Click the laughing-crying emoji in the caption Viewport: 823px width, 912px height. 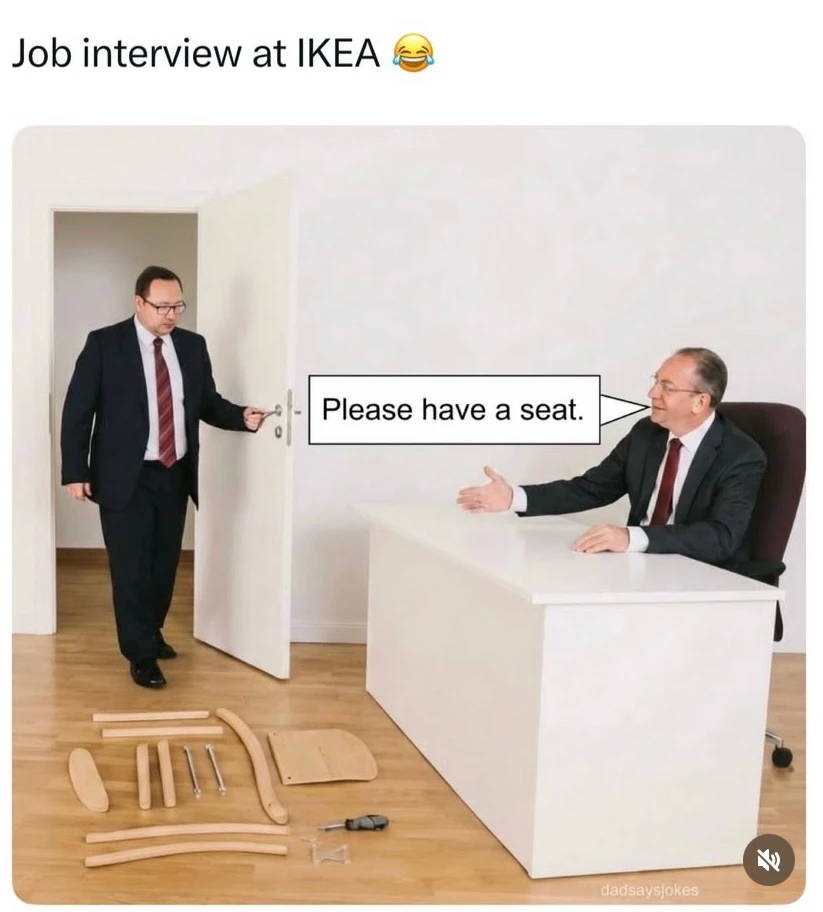pyautogui.click(x=414, y=53)
